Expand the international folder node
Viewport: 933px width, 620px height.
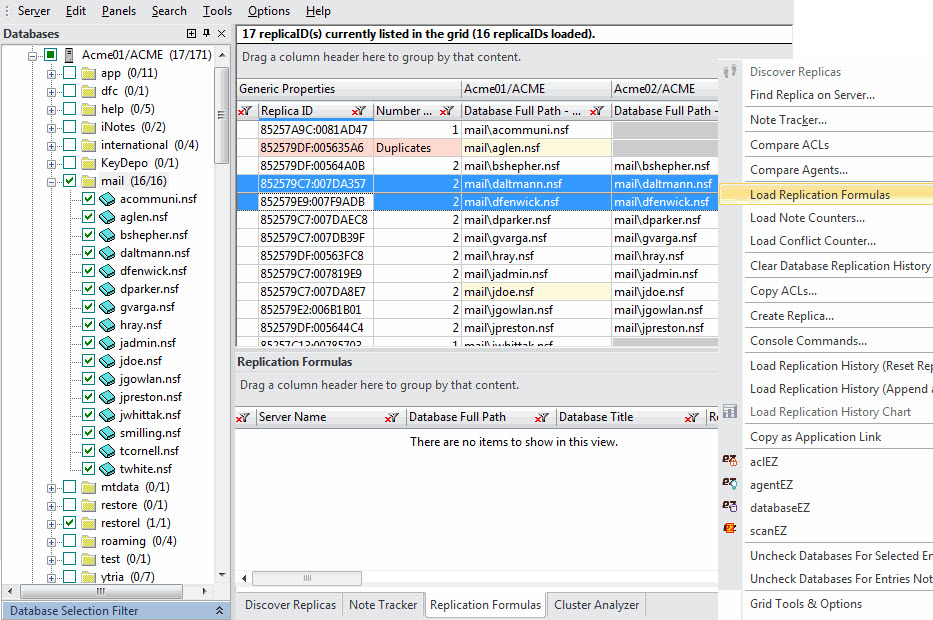[49, 145]
